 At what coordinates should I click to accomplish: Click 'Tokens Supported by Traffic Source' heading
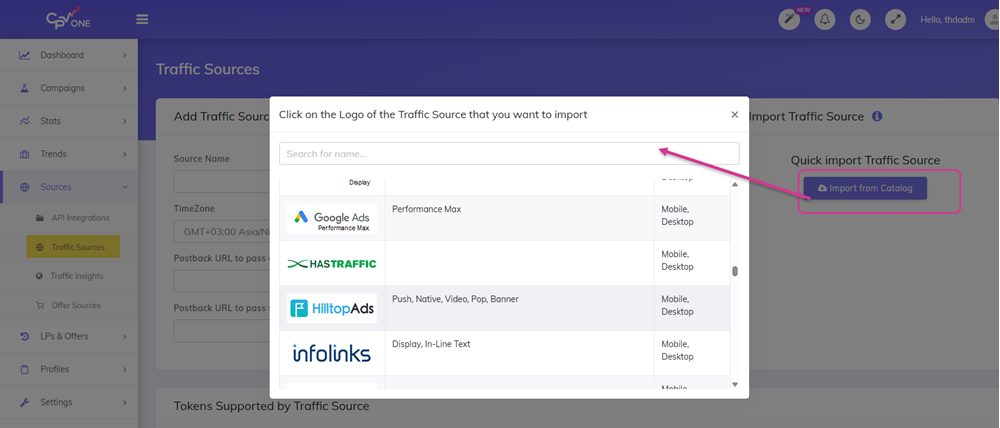click(271, 406)
